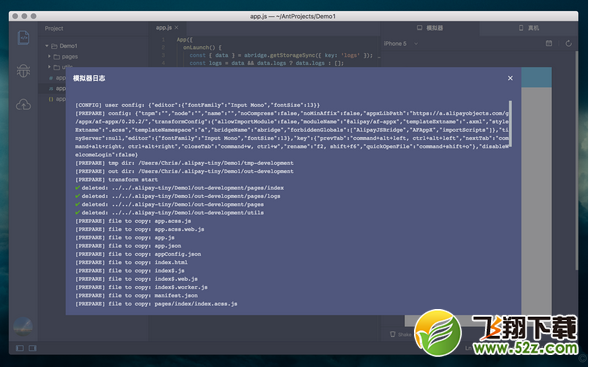Click deleted out-development/utils log line
The width and height of the screenshot is (589, 367).
coord(169,213)
